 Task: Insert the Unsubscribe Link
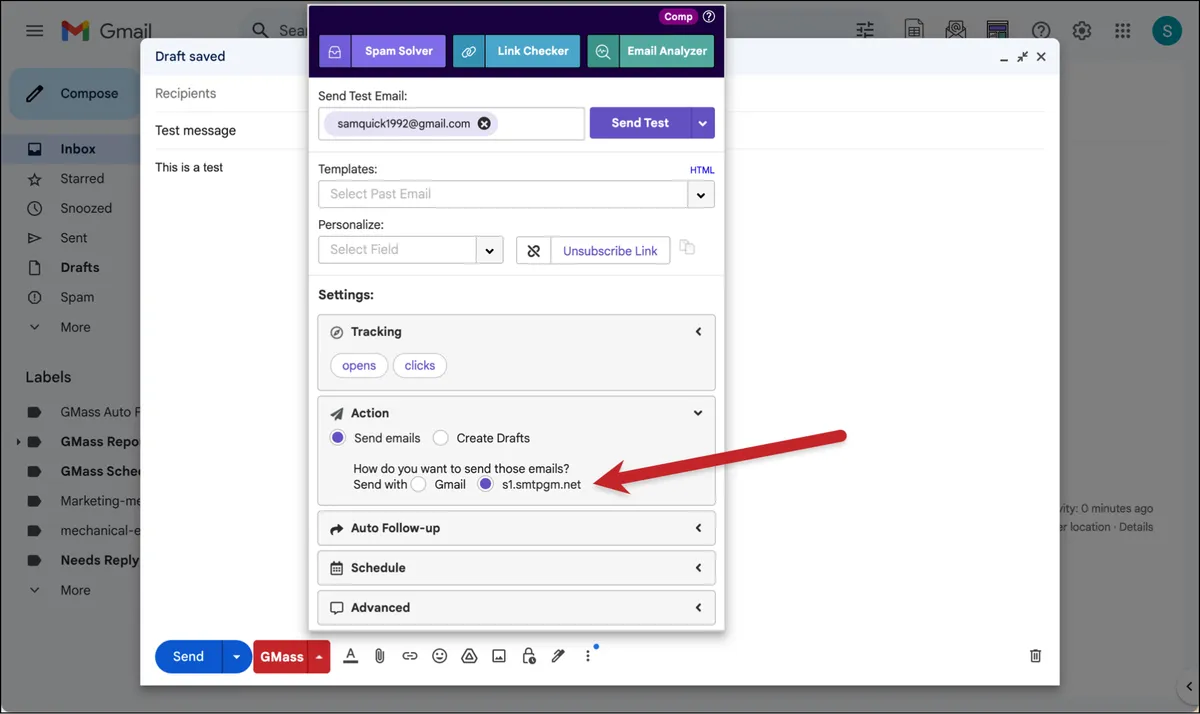coord(610,250)
